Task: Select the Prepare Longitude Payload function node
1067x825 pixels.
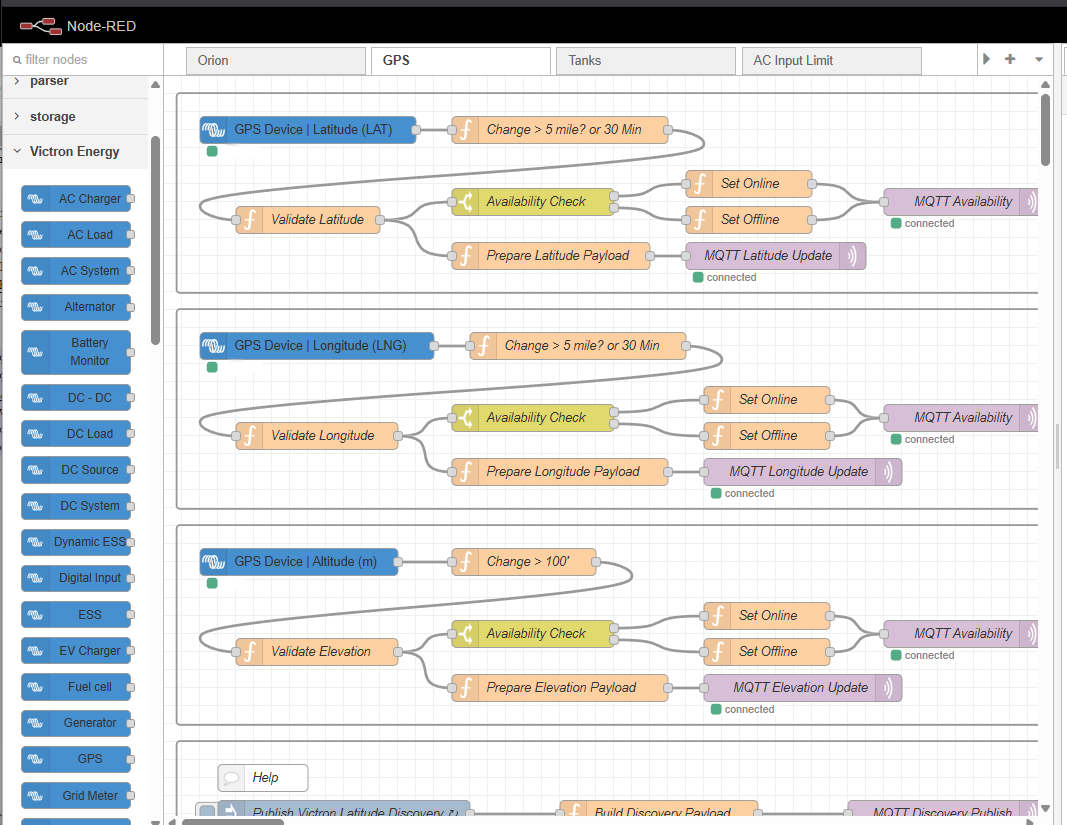Action: point(560,472)
